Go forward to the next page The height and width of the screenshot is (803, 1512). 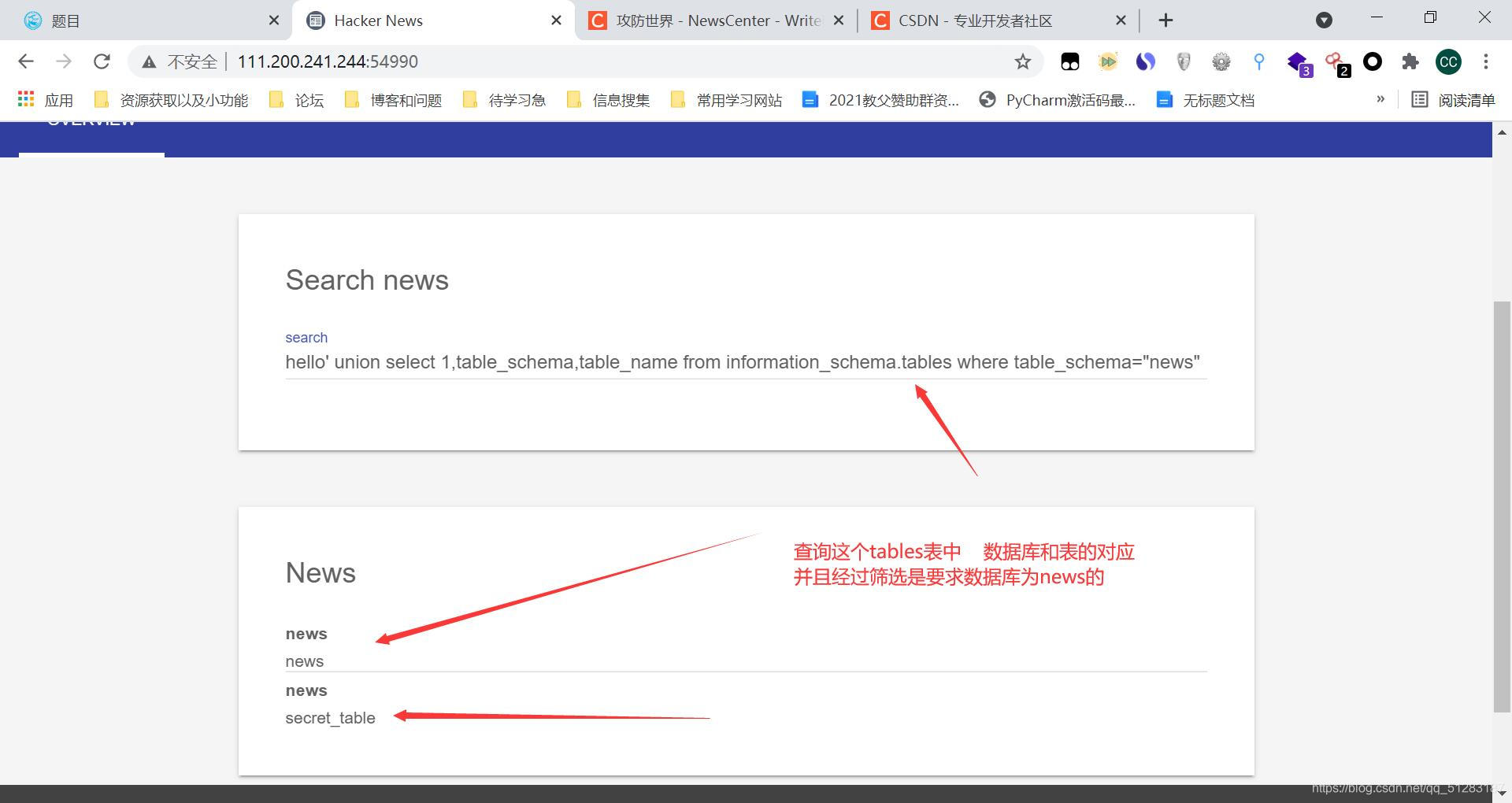pos(64,61)
